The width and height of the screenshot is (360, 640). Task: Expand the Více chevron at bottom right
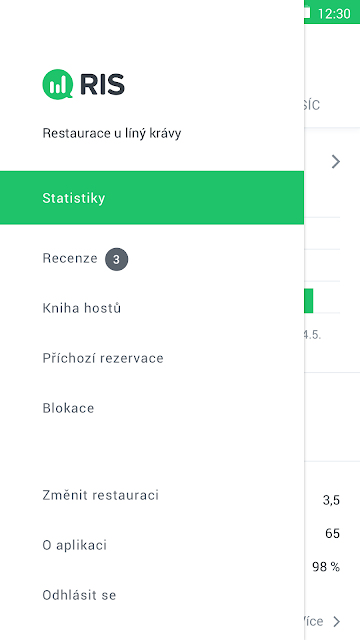point(337,621)
